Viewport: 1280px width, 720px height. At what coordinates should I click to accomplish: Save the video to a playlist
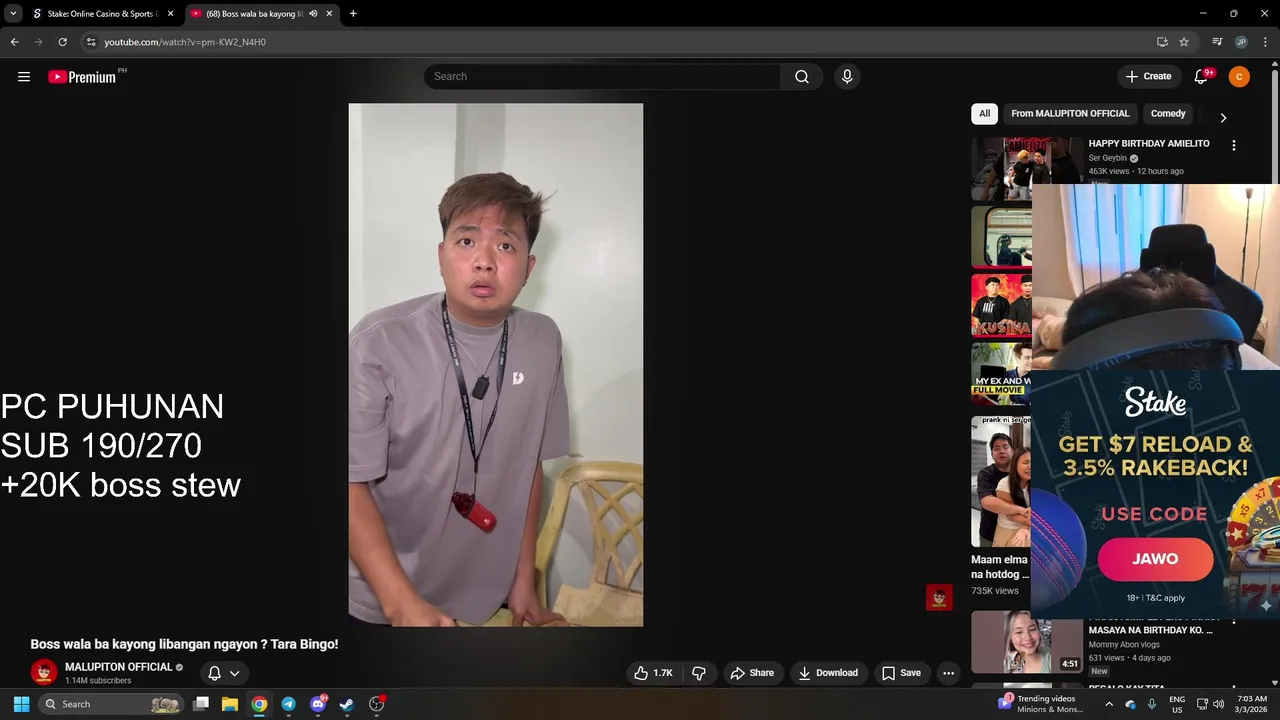click(x=901, y=673)
